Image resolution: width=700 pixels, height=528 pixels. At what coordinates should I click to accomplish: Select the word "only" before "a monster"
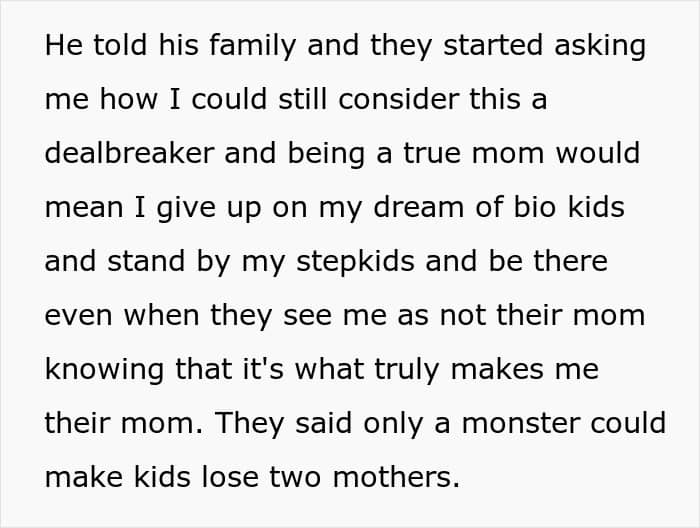393,424
